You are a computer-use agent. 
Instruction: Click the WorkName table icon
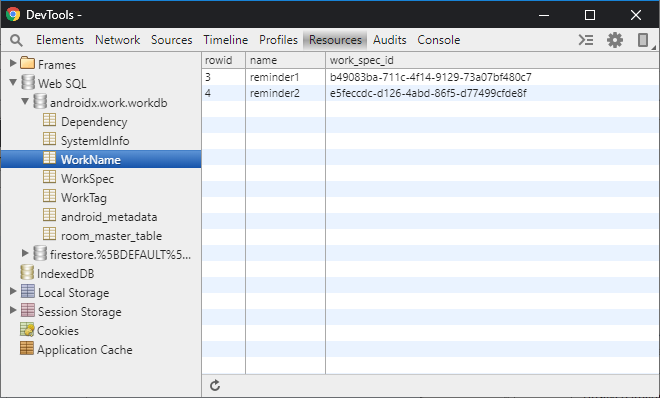49,158
